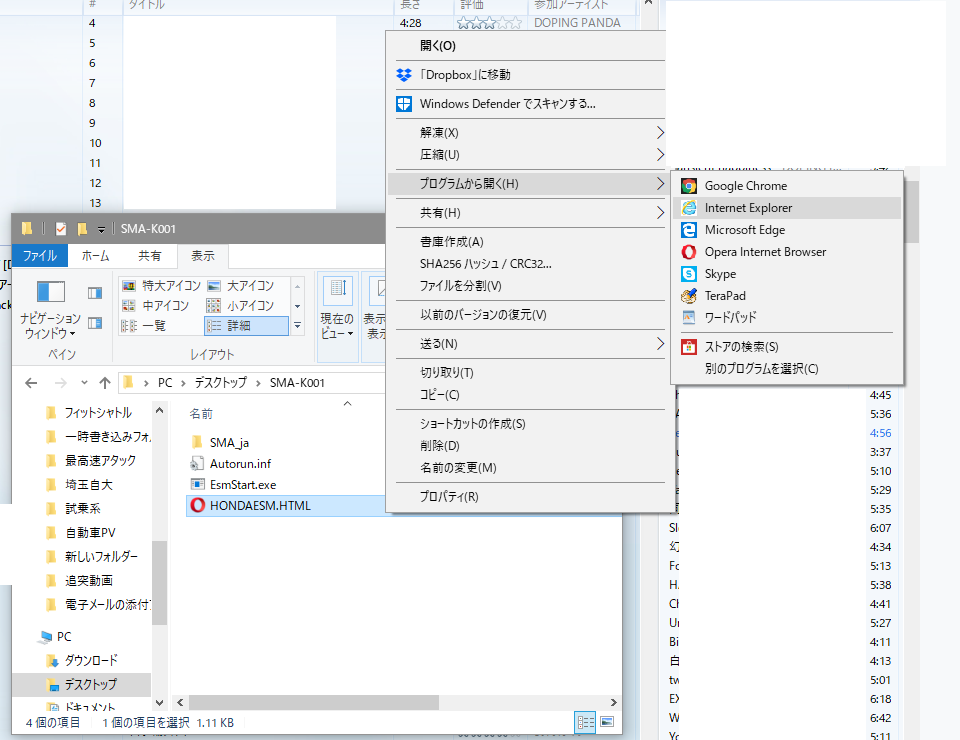Screen dimensions: 960x740
Task: Select the 特大アイコン layout
Action: coord(162,286)
